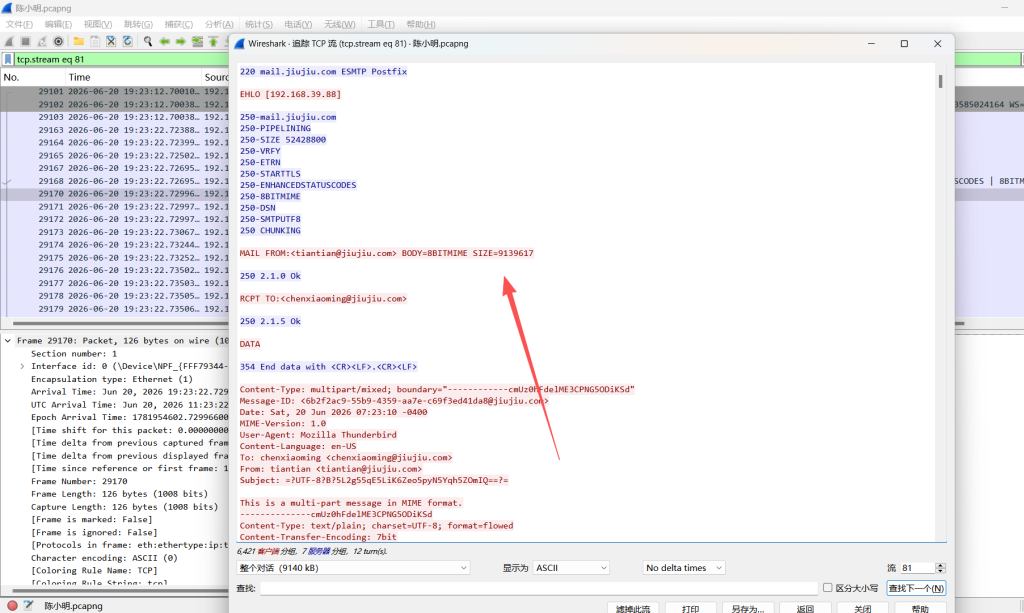This screenshot has height=613, width=1024.
Task: Enable the 区分大小写 case-sensitive checkbox
Action: coord(827,588)
